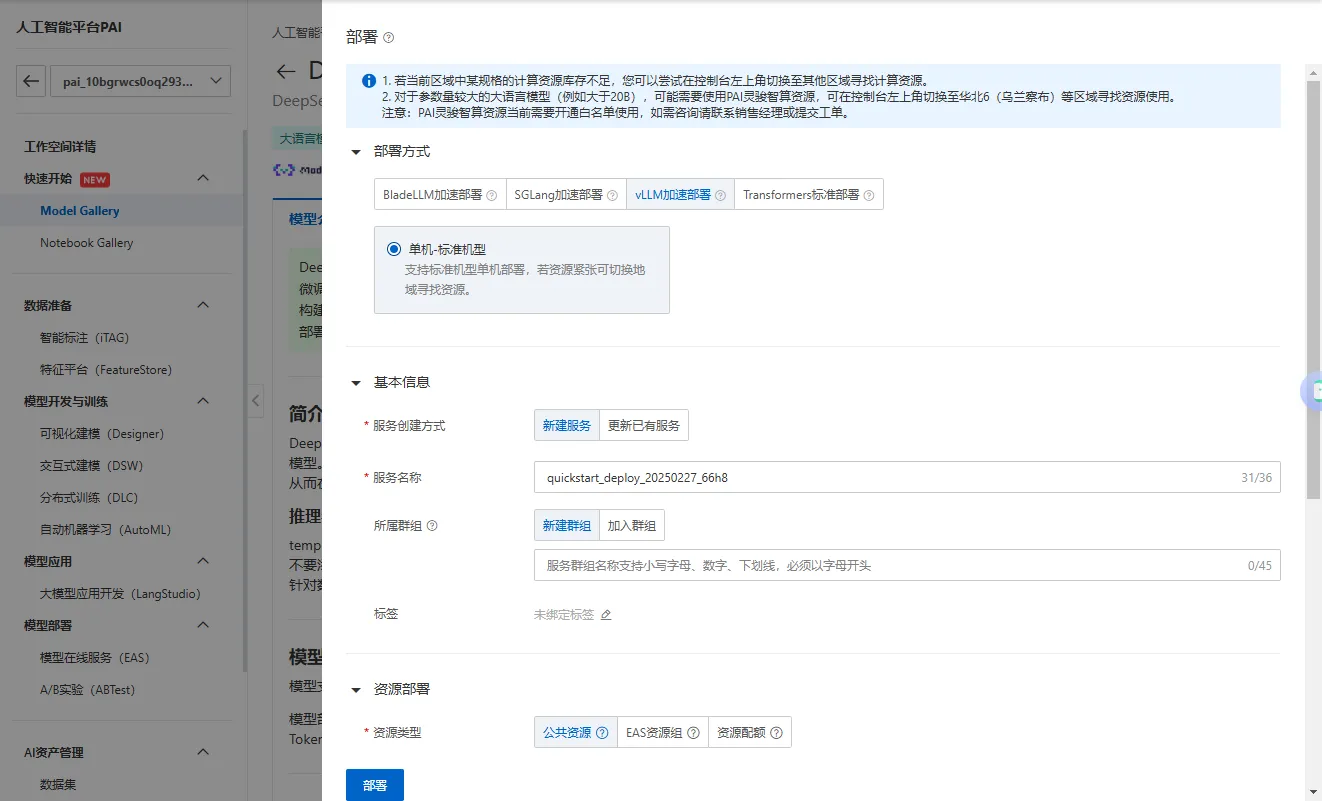Click the edit pencil icon beside 未绑定标签
The image size is (1322, 801).
tap(606, 615)
